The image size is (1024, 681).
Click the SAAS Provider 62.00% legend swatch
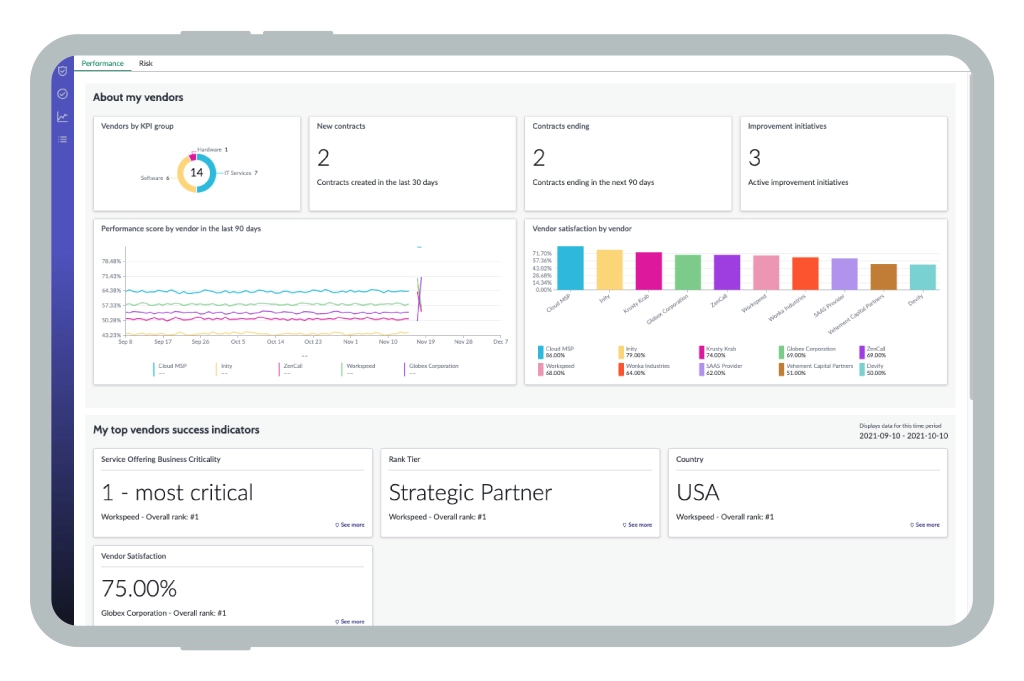(701, 370)
